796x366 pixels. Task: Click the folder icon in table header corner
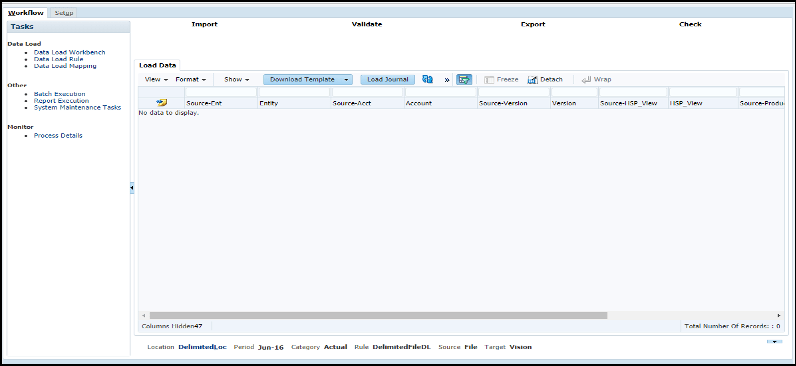pyautogui.click(x=162, y=103)
